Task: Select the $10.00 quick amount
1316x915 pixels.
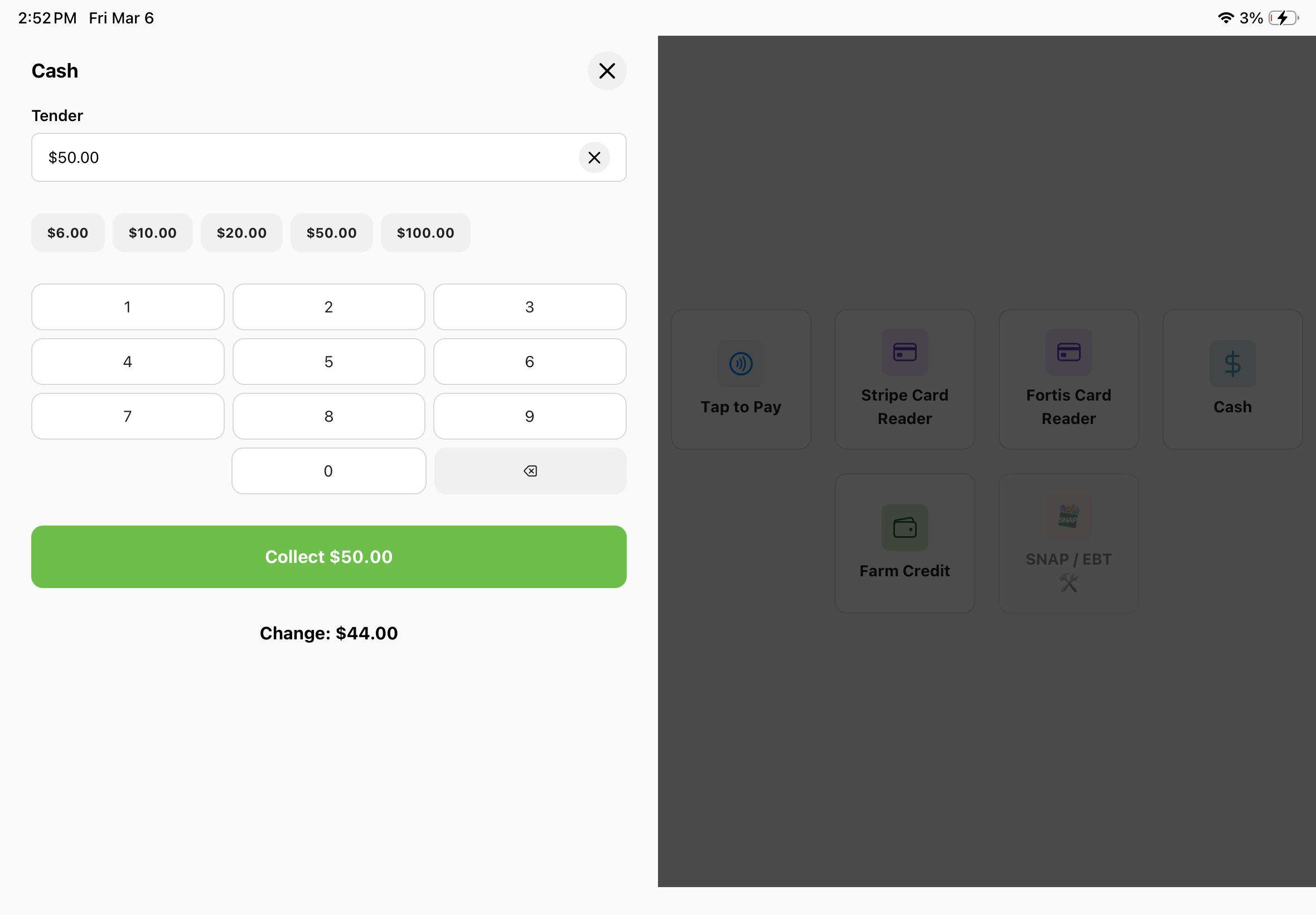Action: coord(152,233)
